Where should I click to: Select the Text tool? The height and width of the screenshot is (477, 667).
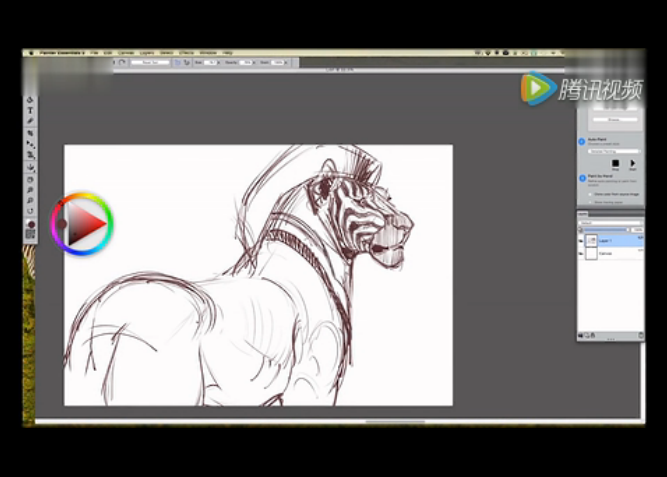click(x=30, y=111)
